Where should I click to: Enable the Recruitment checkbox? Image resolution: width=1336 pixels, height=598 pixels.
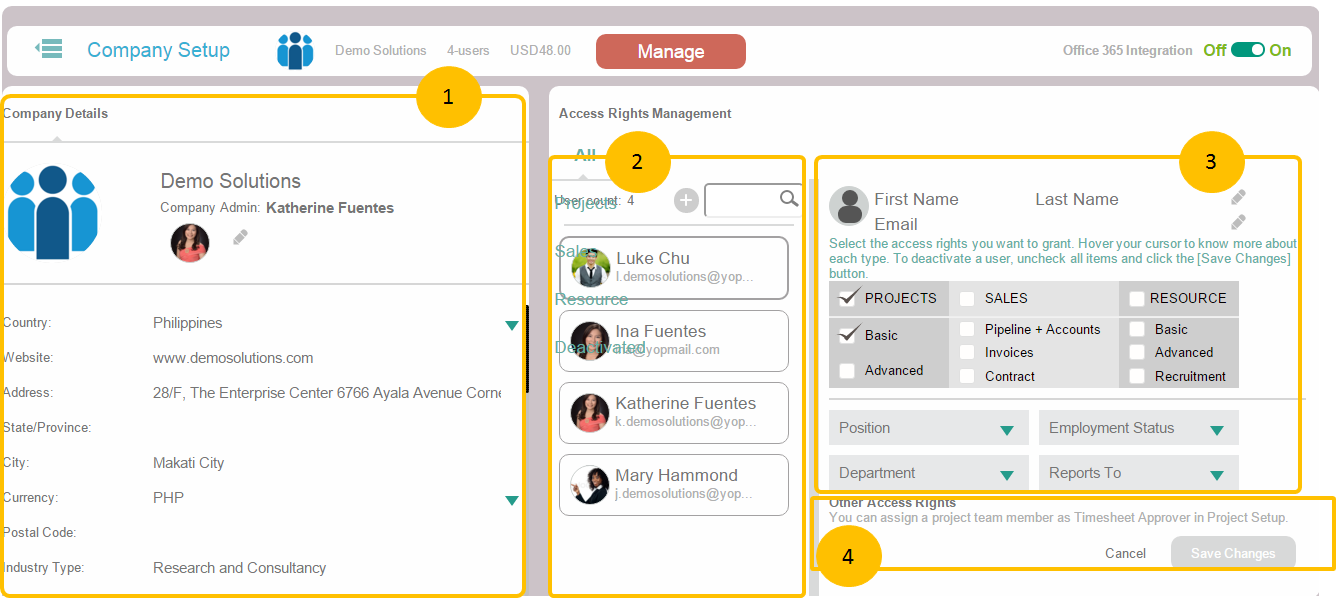[1137, 376]
